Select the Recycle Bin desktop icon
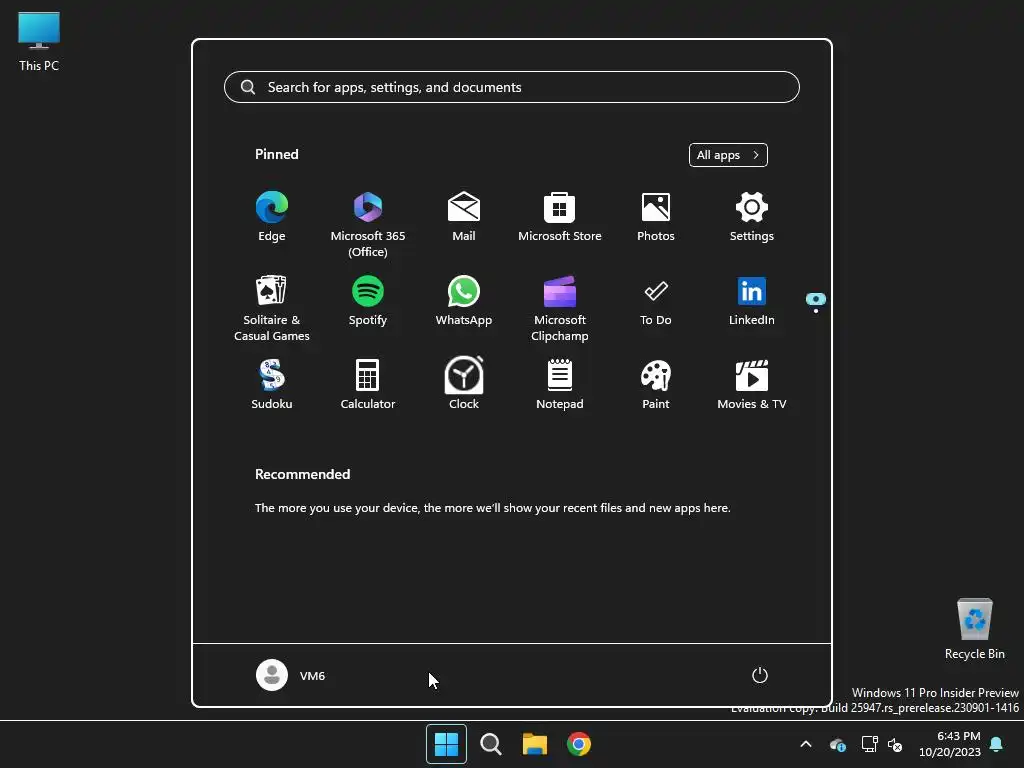The height and width of the screenshot is (768, 1024). pos(974,629)
